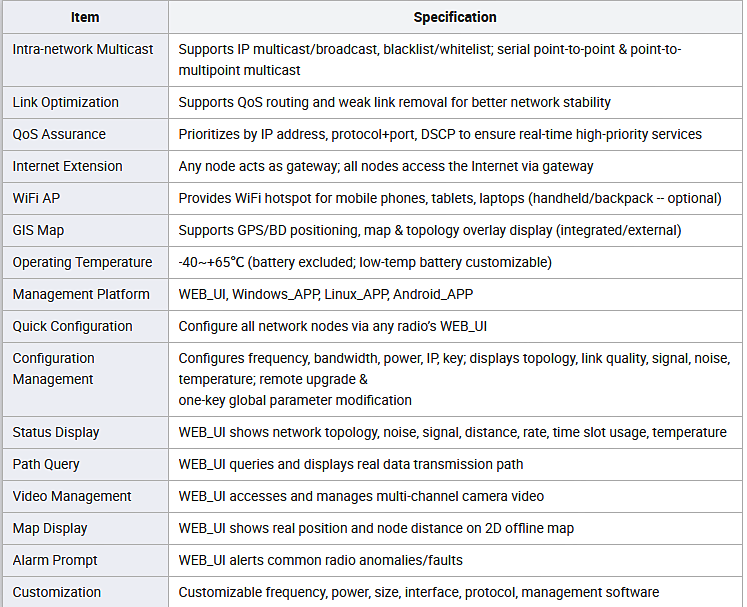The width and height of the screenshot is (747, 607).
Task: Select the Management Platform row label
Action: click(81, 294)
